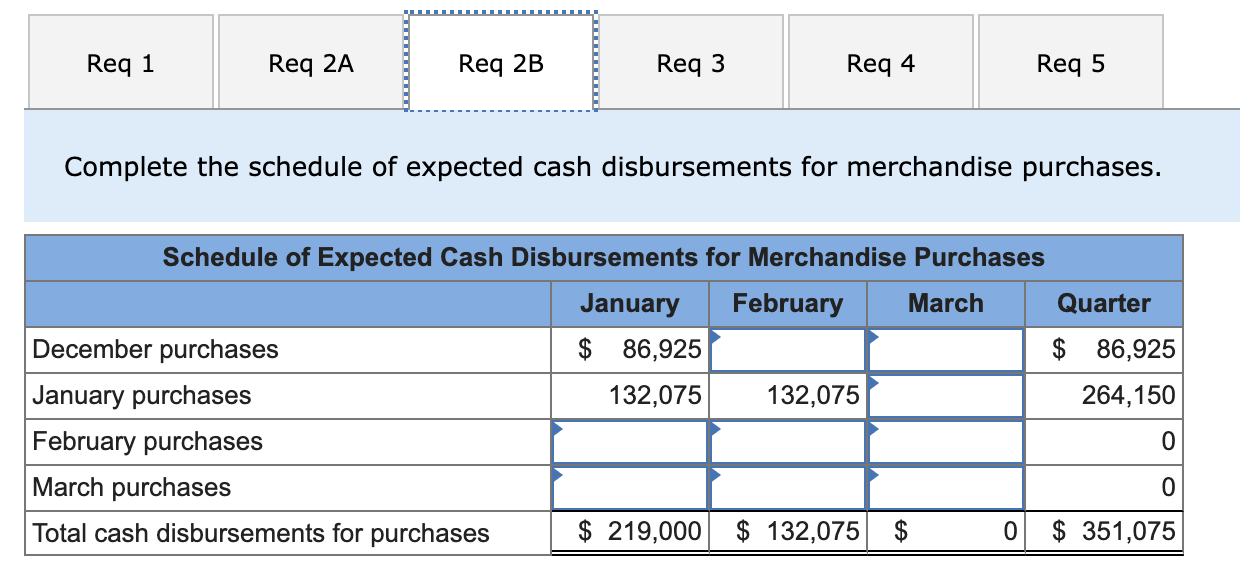The height and width of the screenshot is (572, 1240).
Task: Click Quarter value $ 86,925
Action: 1104,350
